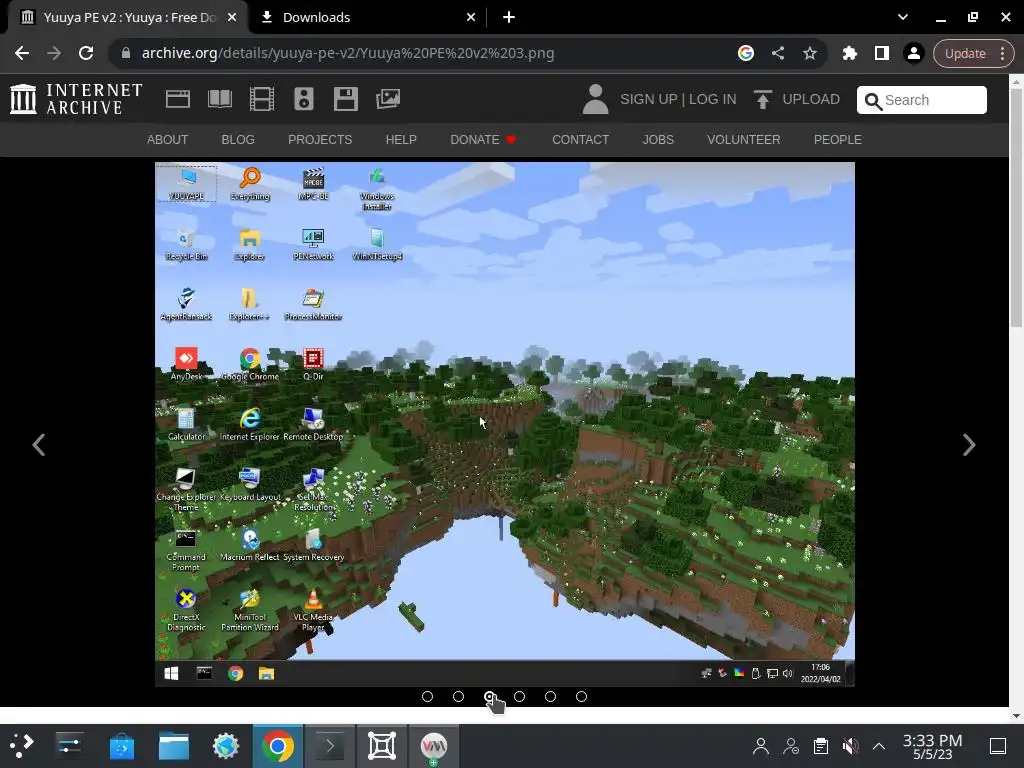Share this page via share icon
Screen dimensions: 1024x768
[777, 53]
